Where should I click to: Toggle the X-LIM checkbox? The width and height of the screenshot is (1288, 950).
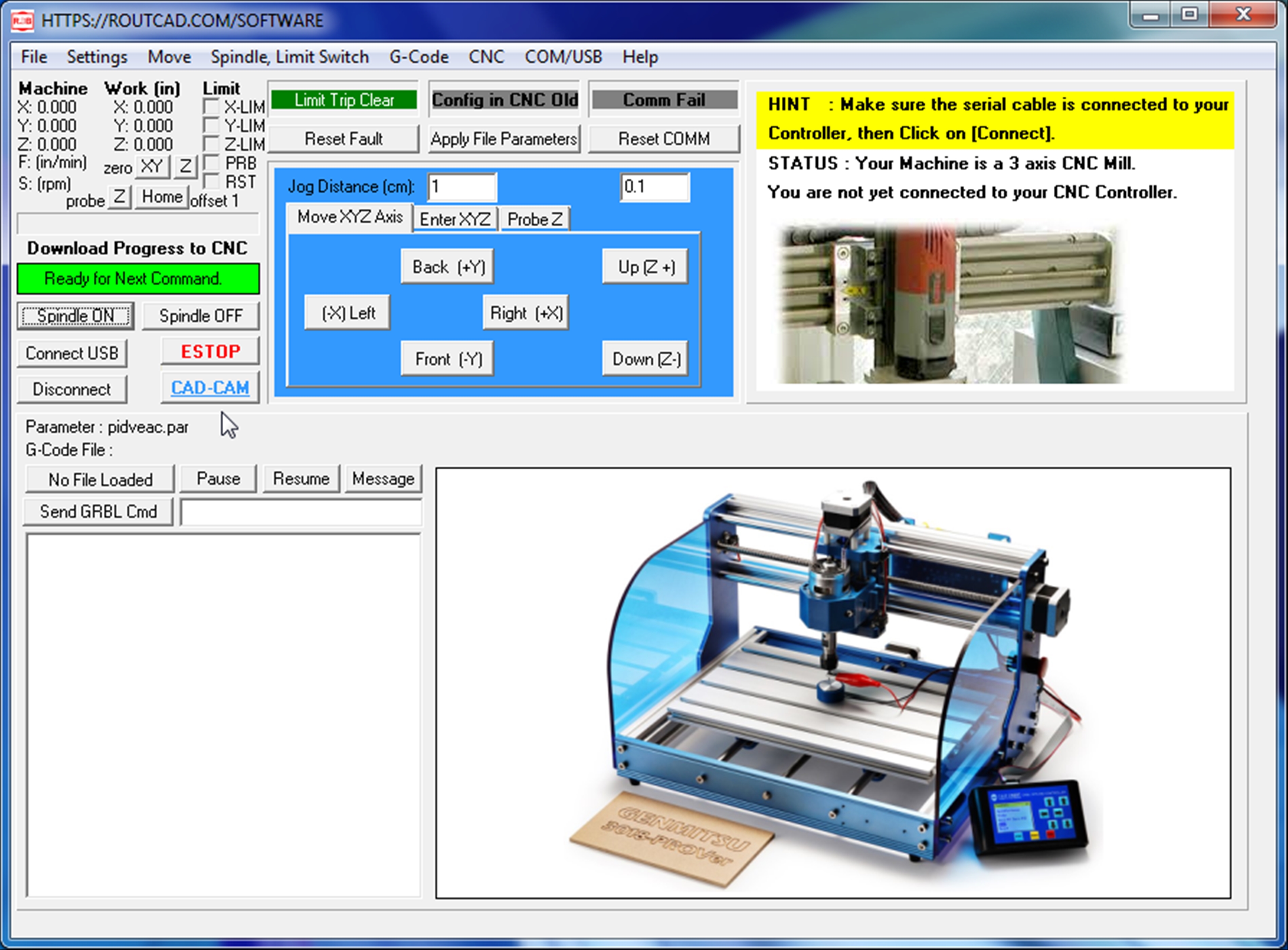pos(211,107)
